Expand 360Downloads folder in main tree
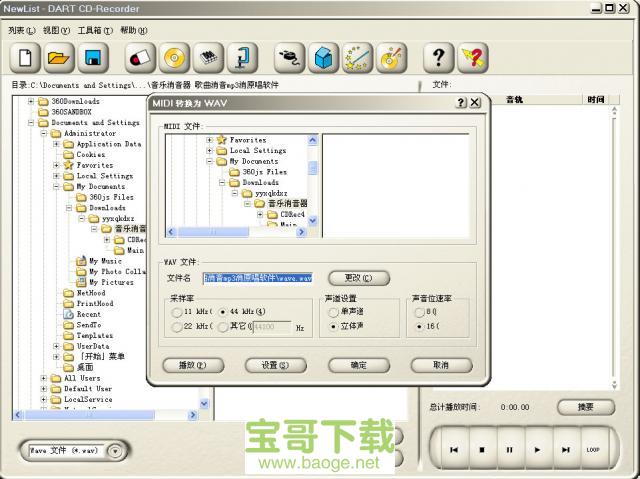The width and height of the screenshot is (640, 479). (31, 101)
